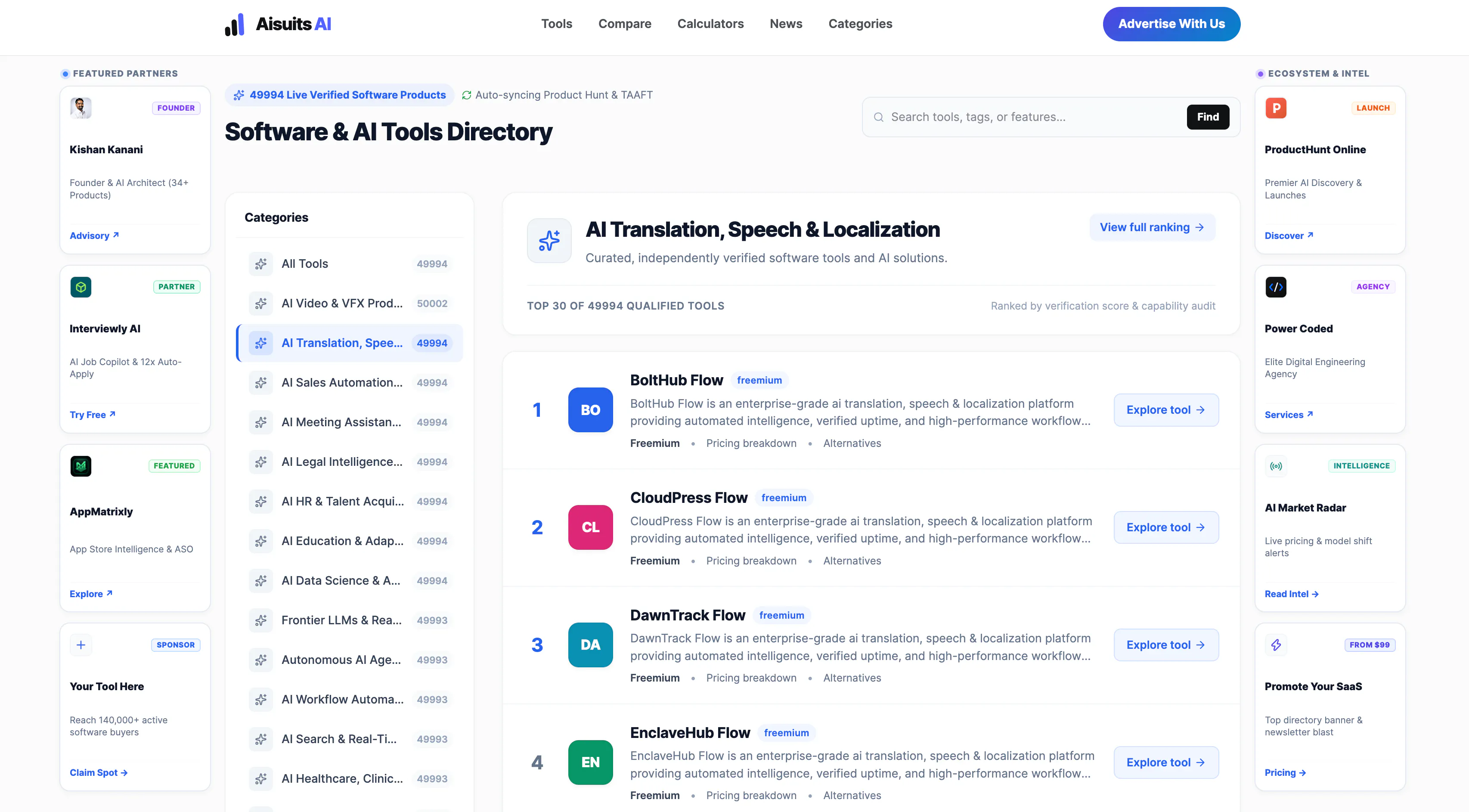Click Explore tool for DawnTrack Flow
Viewport: 1469px width, 812px height.
pyautogui.click(x=1166, y=645)
